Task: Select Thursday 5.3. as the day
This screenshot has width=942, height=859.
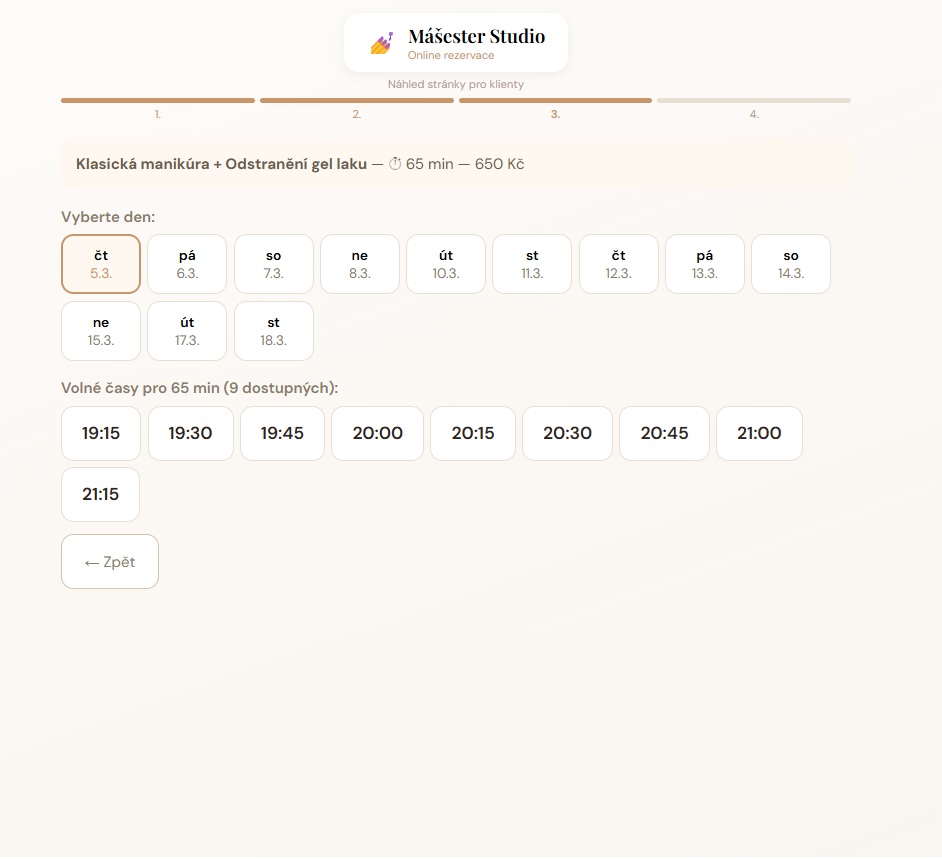Action: tap(101, 264)
